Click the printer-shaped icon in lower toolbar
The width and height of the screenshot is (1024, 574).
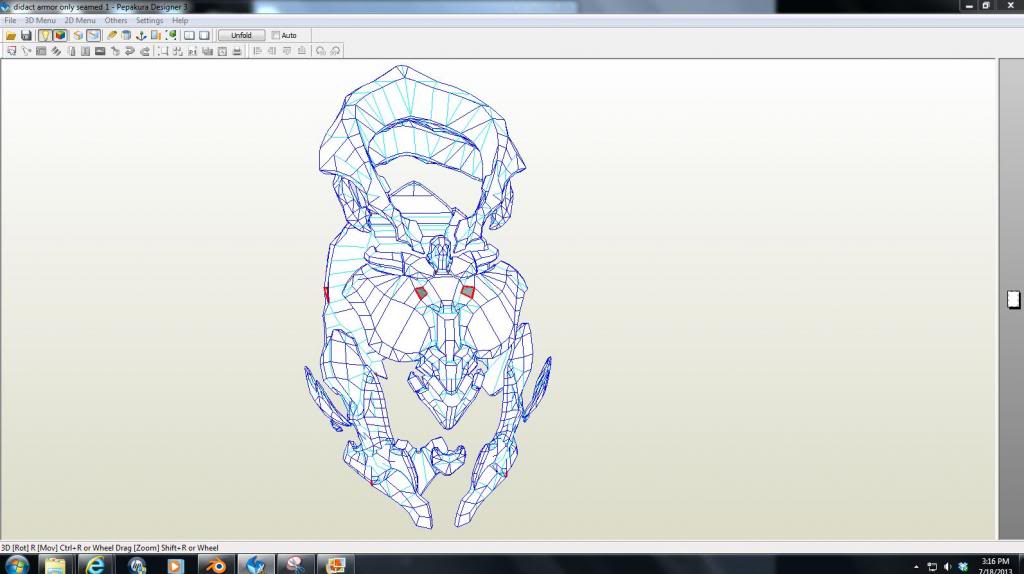[x=236, y=51]
